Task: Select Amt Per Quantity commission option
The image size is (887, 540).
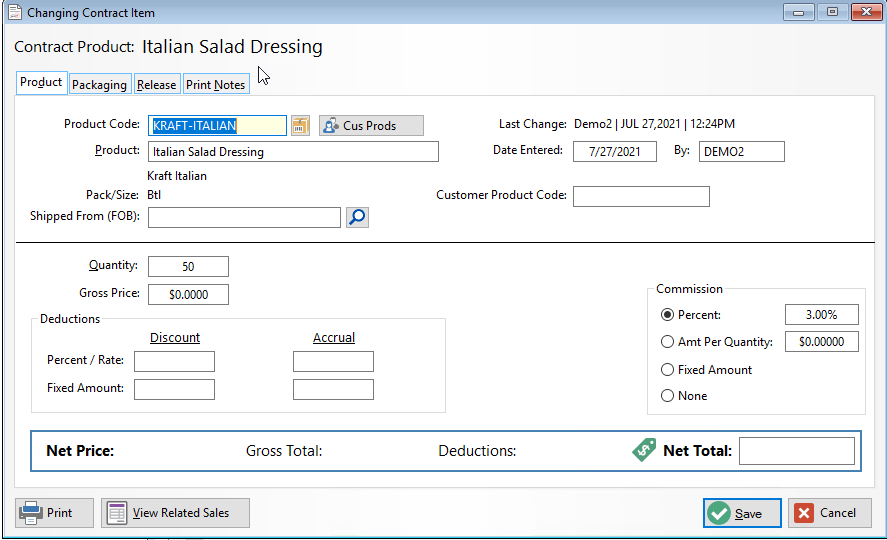Action: tap(668, 342)
